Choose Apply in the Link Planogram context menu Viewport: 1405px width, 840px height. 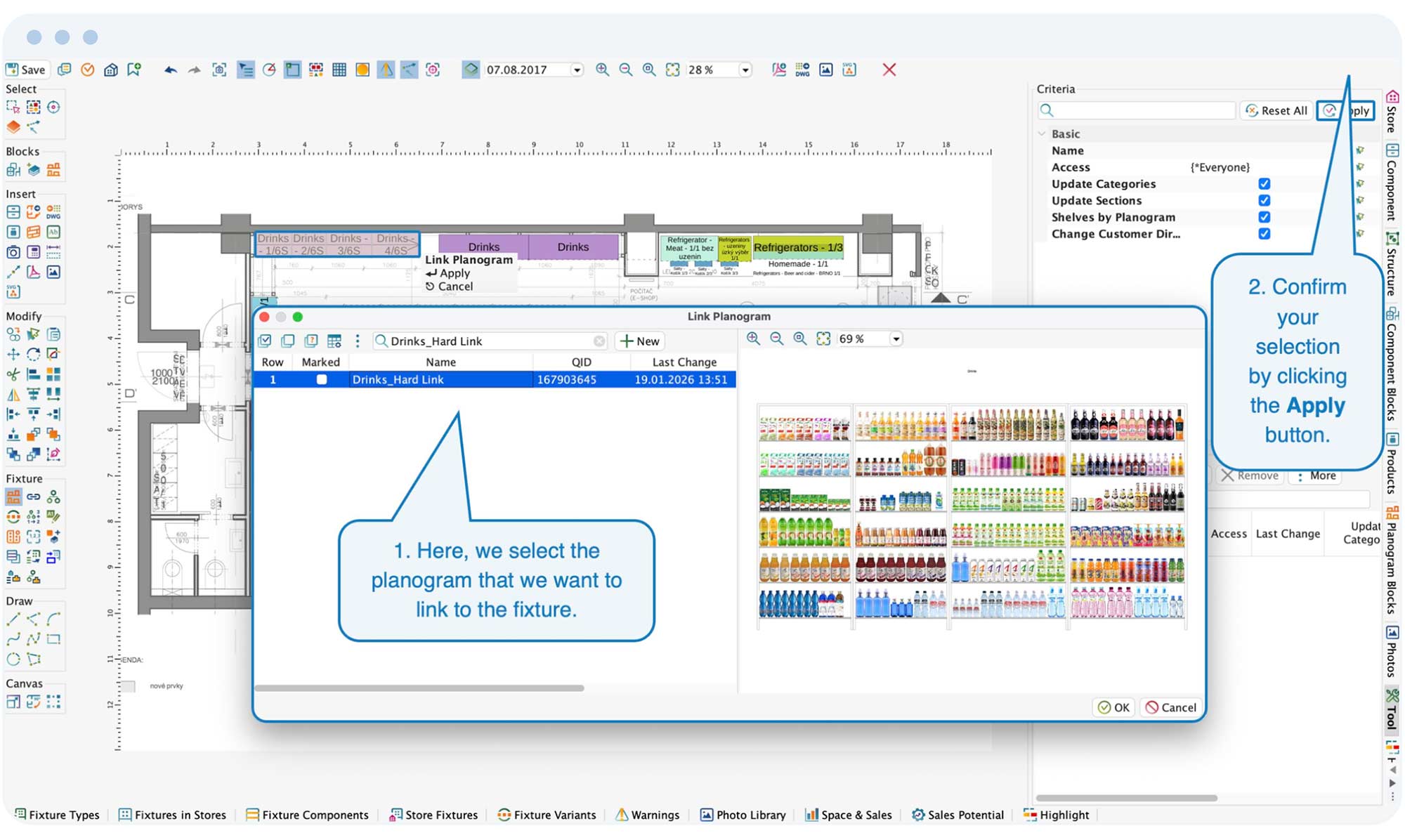tap(447, 273)
